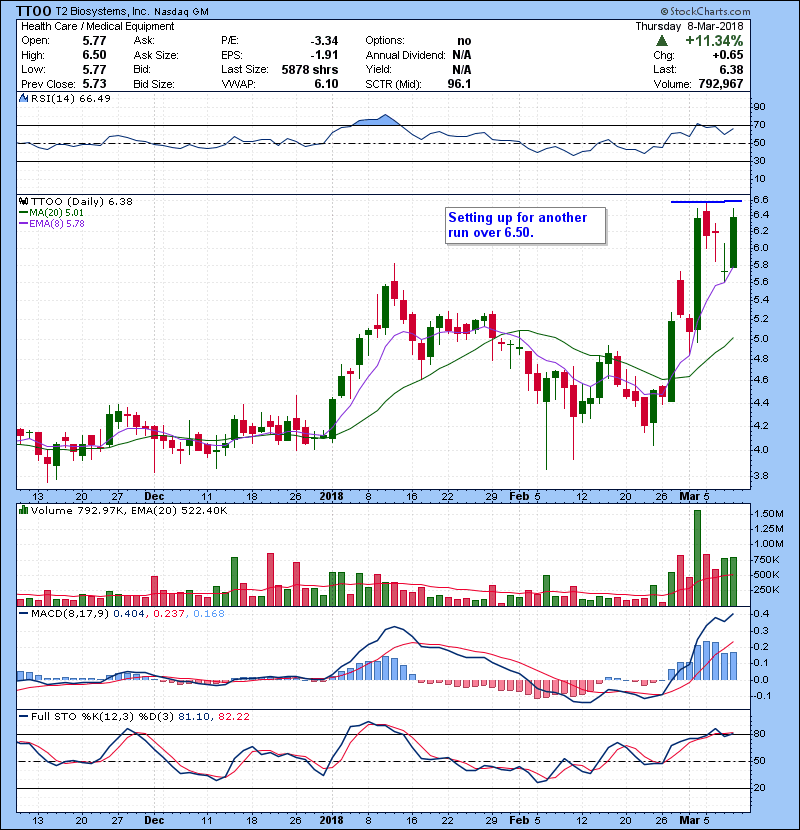Viewport: 800px width, 830px height.
Task: Click the EPS value -1.91
Action: pos(325,55)
